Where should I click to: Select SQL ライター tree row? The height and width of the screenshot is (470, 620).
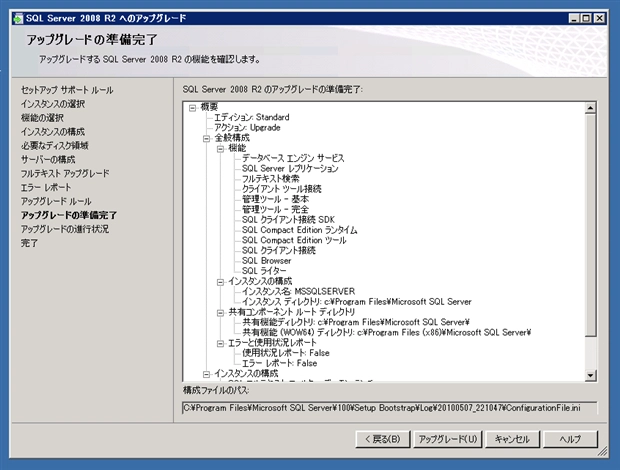(264, 271)
